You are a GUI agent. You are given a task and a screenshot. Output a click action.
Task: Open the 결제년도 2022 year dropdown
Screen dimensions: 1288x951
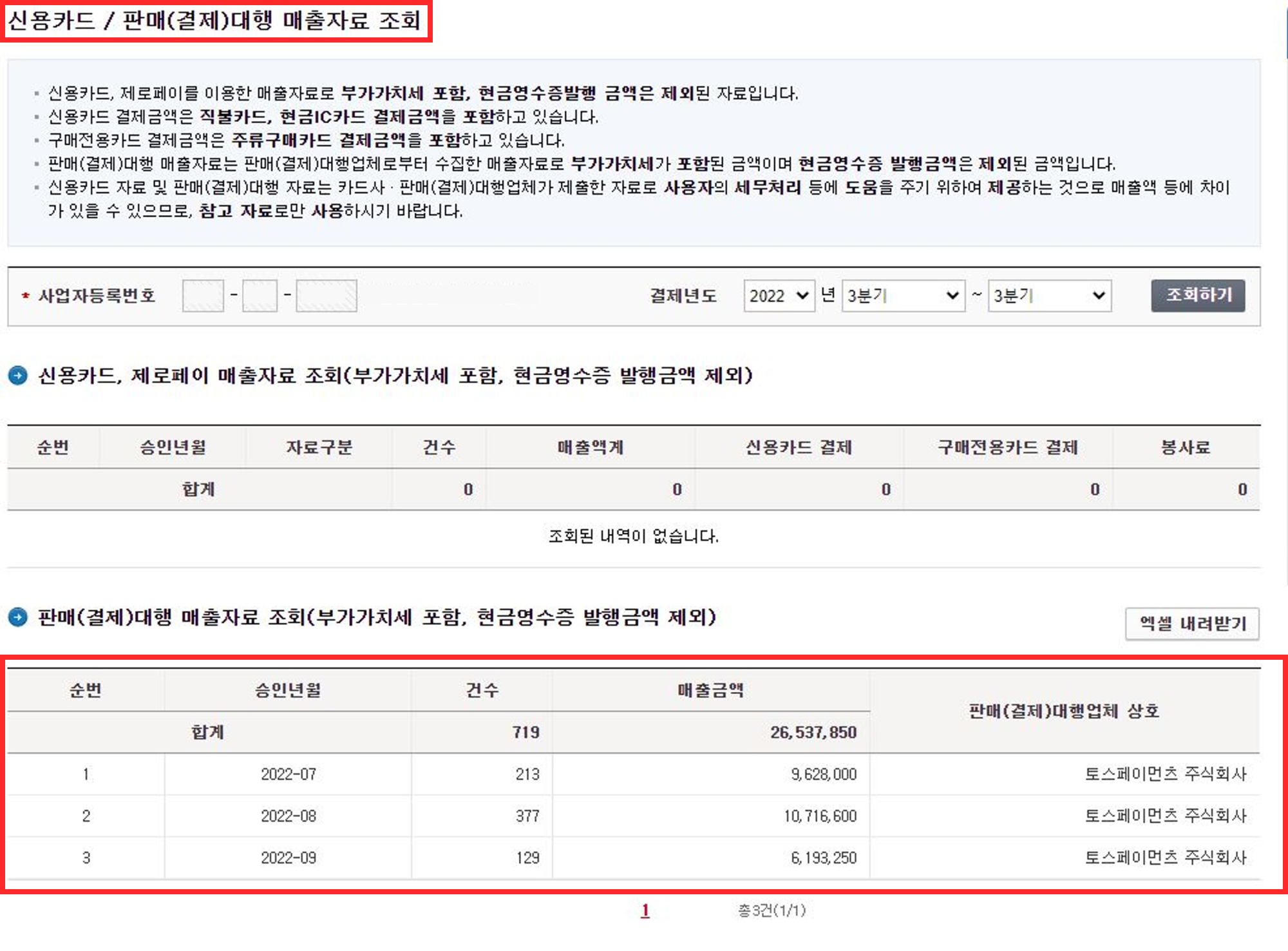pos(779,296)
